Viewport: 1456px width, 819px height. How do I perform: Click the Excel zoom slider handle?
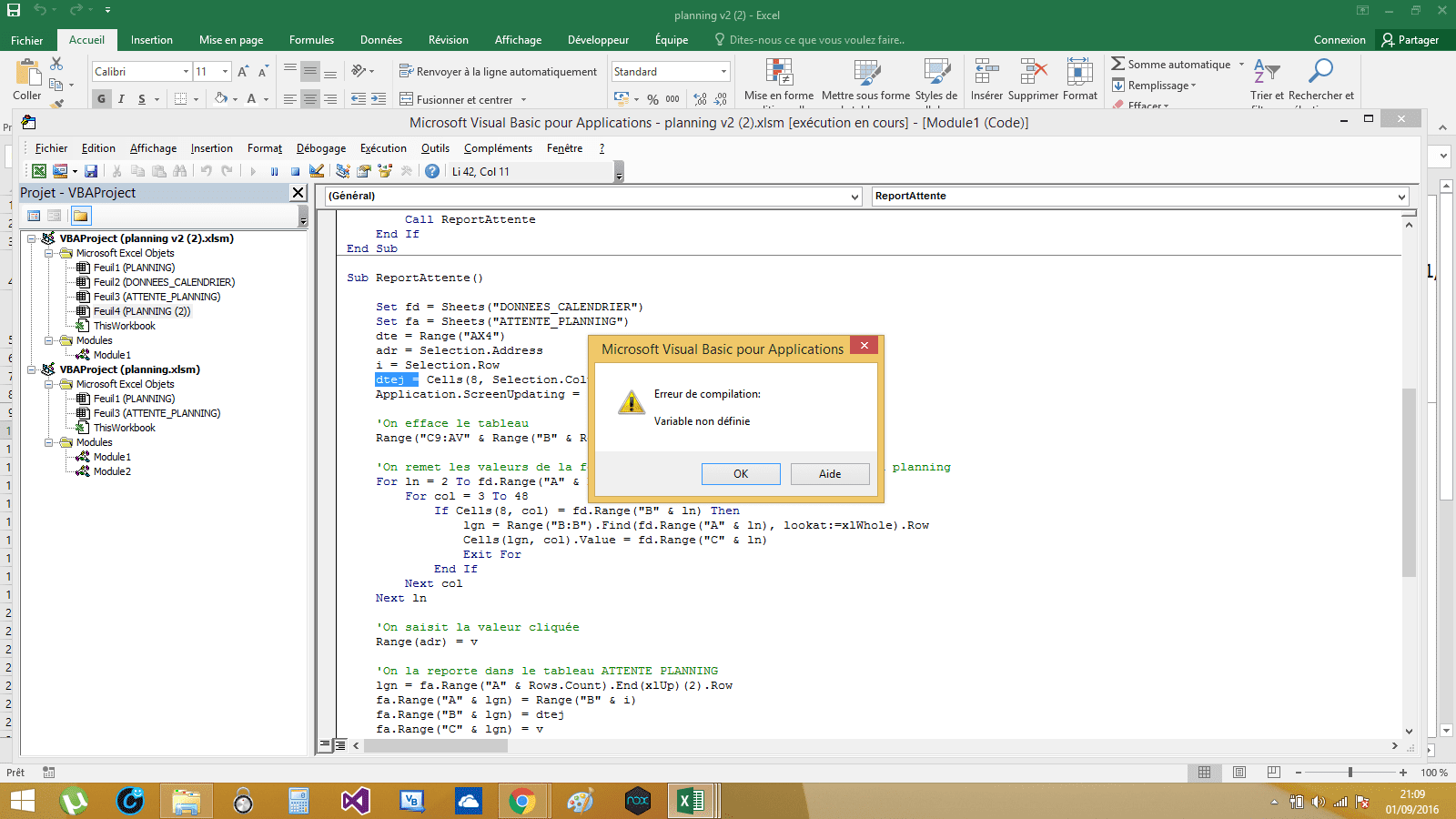1350,773
